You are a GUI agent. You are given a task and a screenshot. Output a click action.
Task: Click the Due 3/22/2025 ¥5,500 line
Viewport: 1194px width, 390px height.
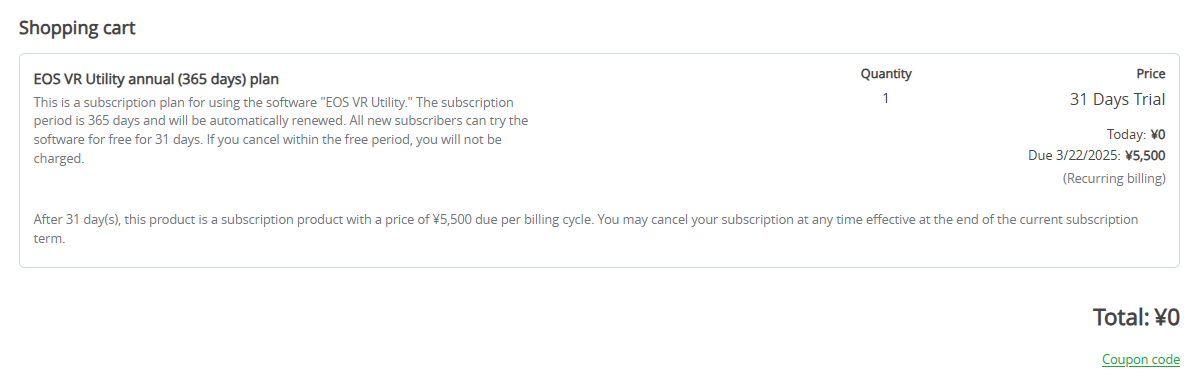tap(1097, 156)
